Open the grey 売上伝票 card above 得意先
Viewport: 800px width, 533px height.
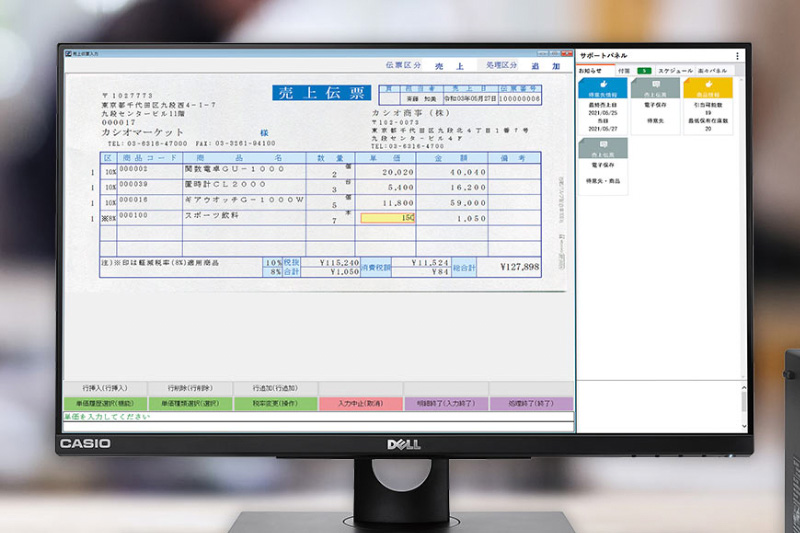tap(655, 88)
